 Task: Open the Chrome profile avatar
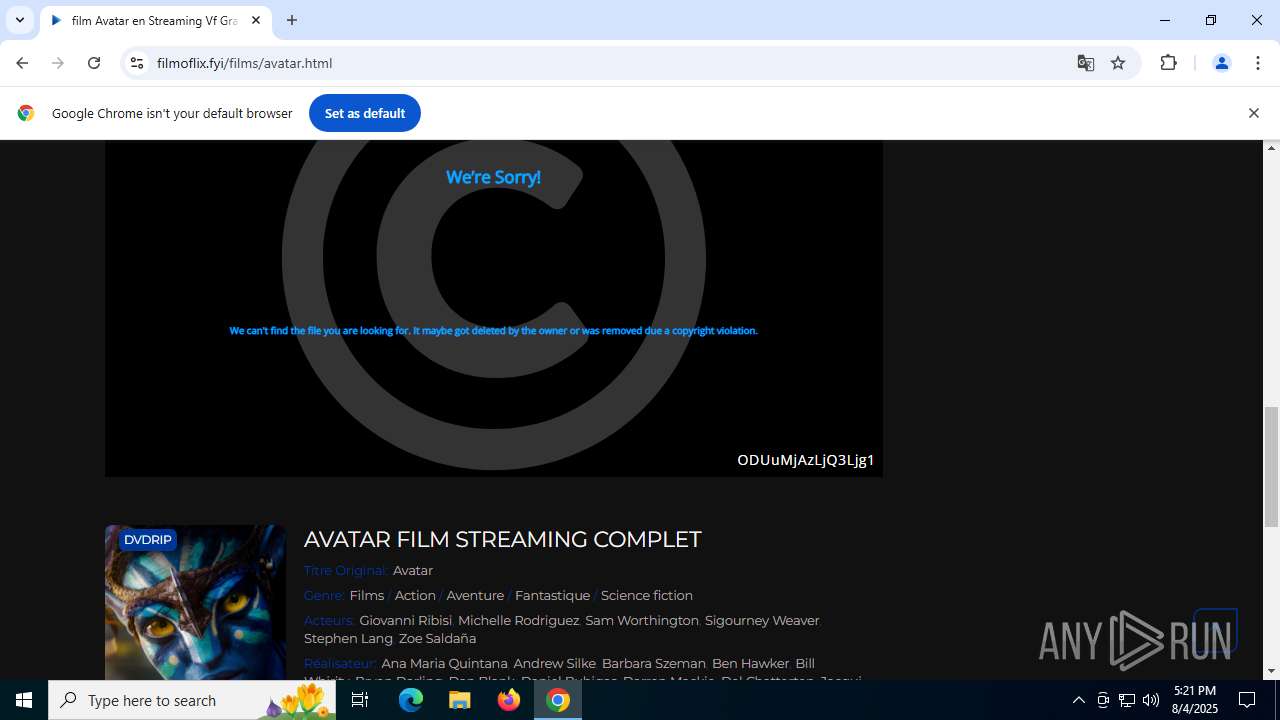pos(1221,63)
